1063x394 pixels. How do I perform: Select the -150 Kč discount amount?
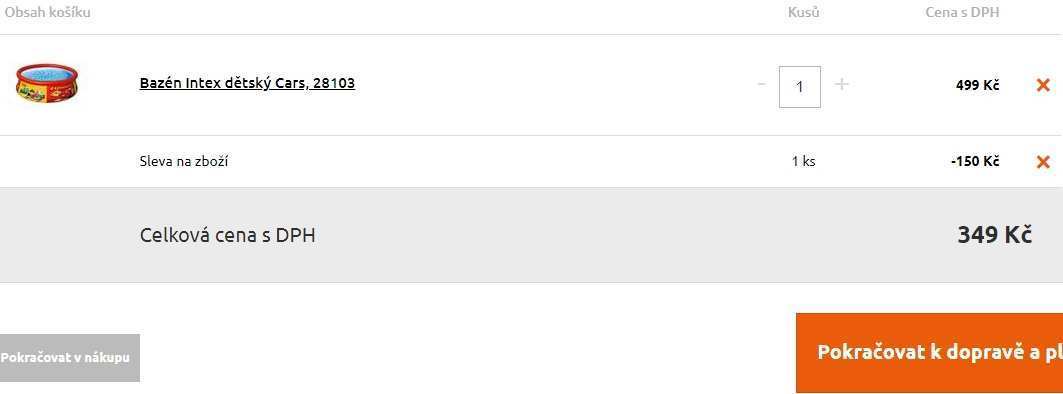click(x=975, y=161)
